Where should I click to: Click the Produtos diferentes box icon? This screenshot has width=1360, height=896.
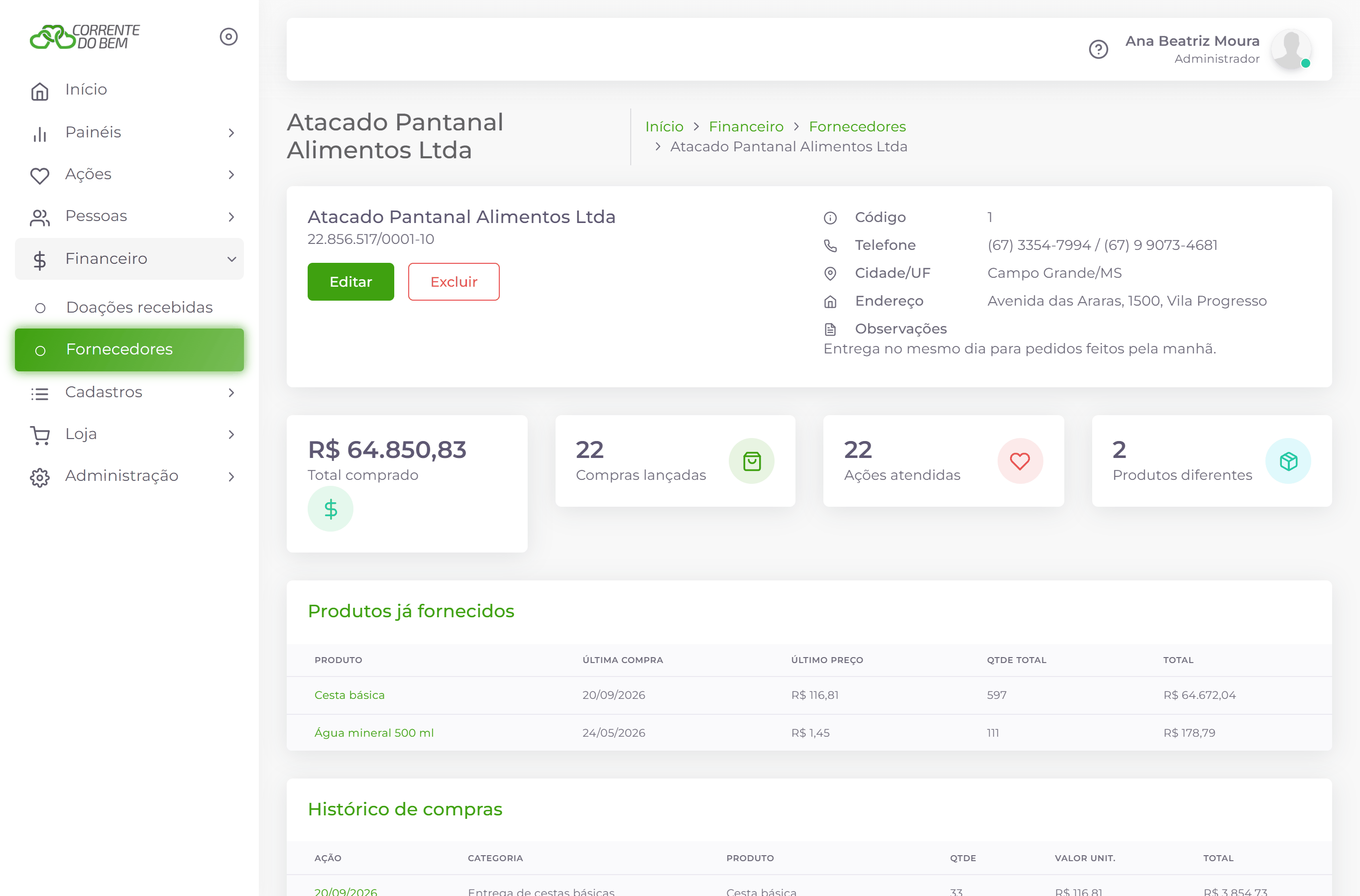click(1288, 461)
